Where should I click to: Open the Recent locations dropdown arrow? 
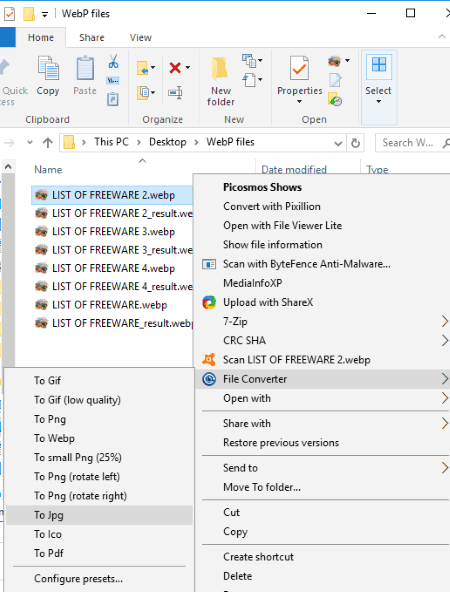(x=30, y=143)
